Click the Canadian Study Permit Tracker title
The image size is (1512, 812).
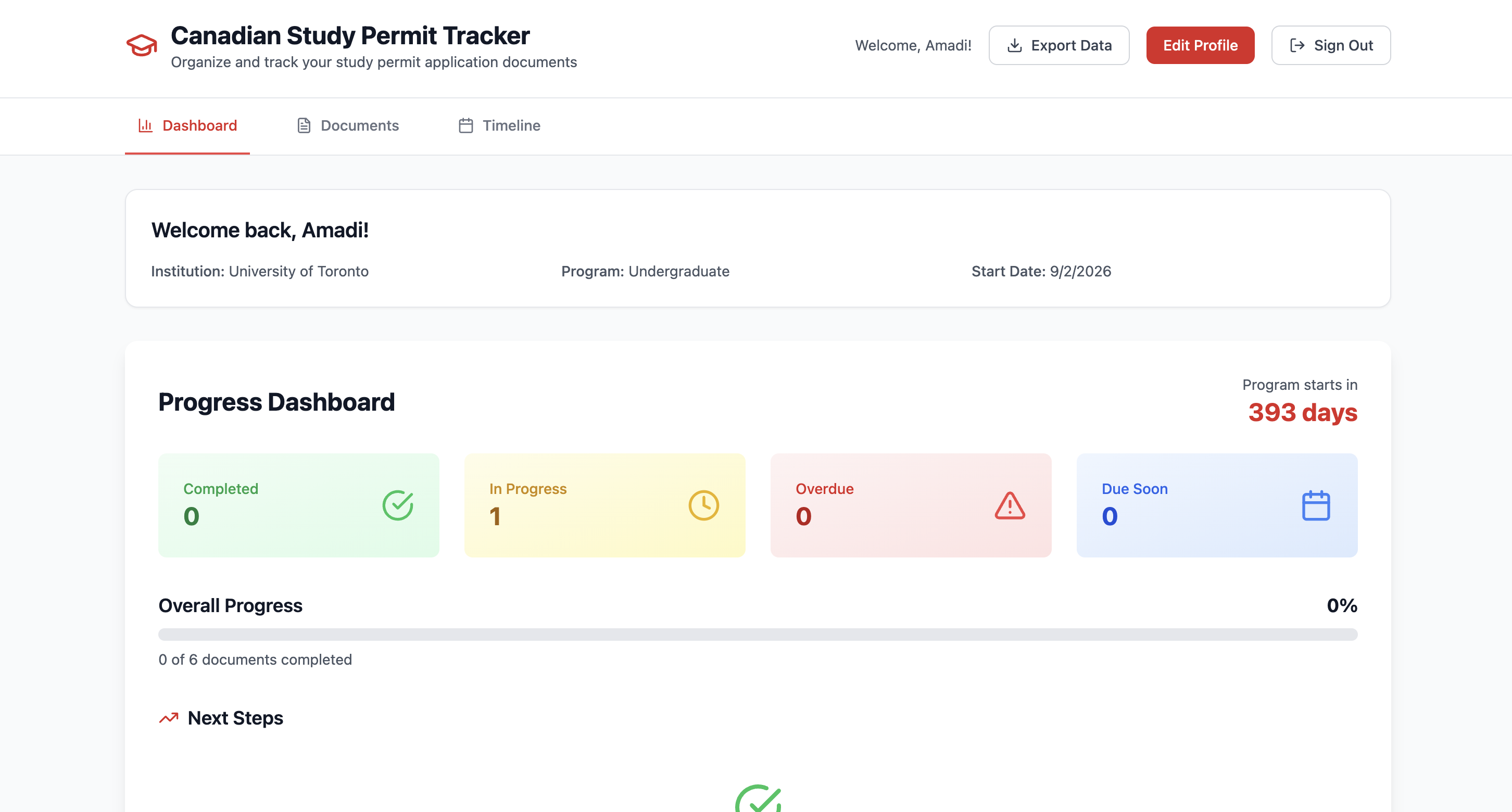[x=350, y=36]
